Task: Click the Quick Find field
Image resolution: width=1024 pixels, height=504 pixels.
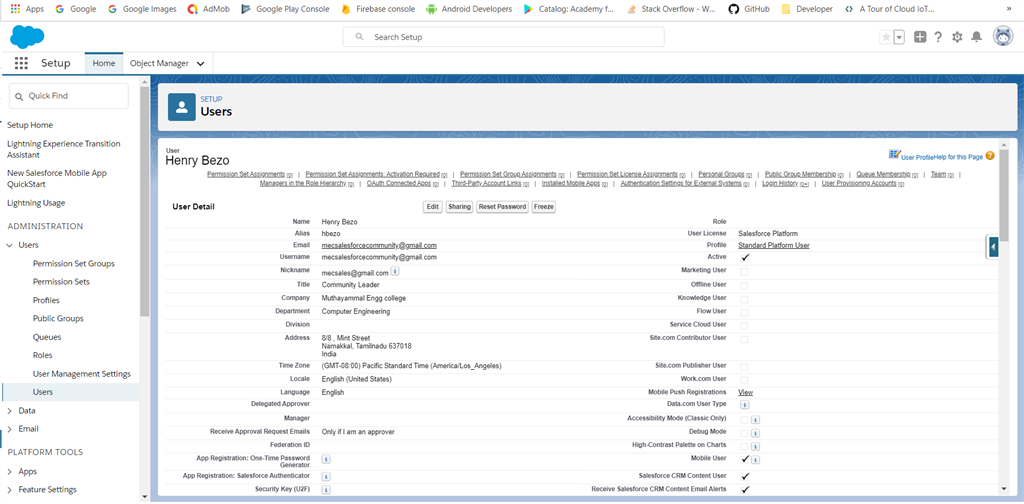Action: click(69, 96)
